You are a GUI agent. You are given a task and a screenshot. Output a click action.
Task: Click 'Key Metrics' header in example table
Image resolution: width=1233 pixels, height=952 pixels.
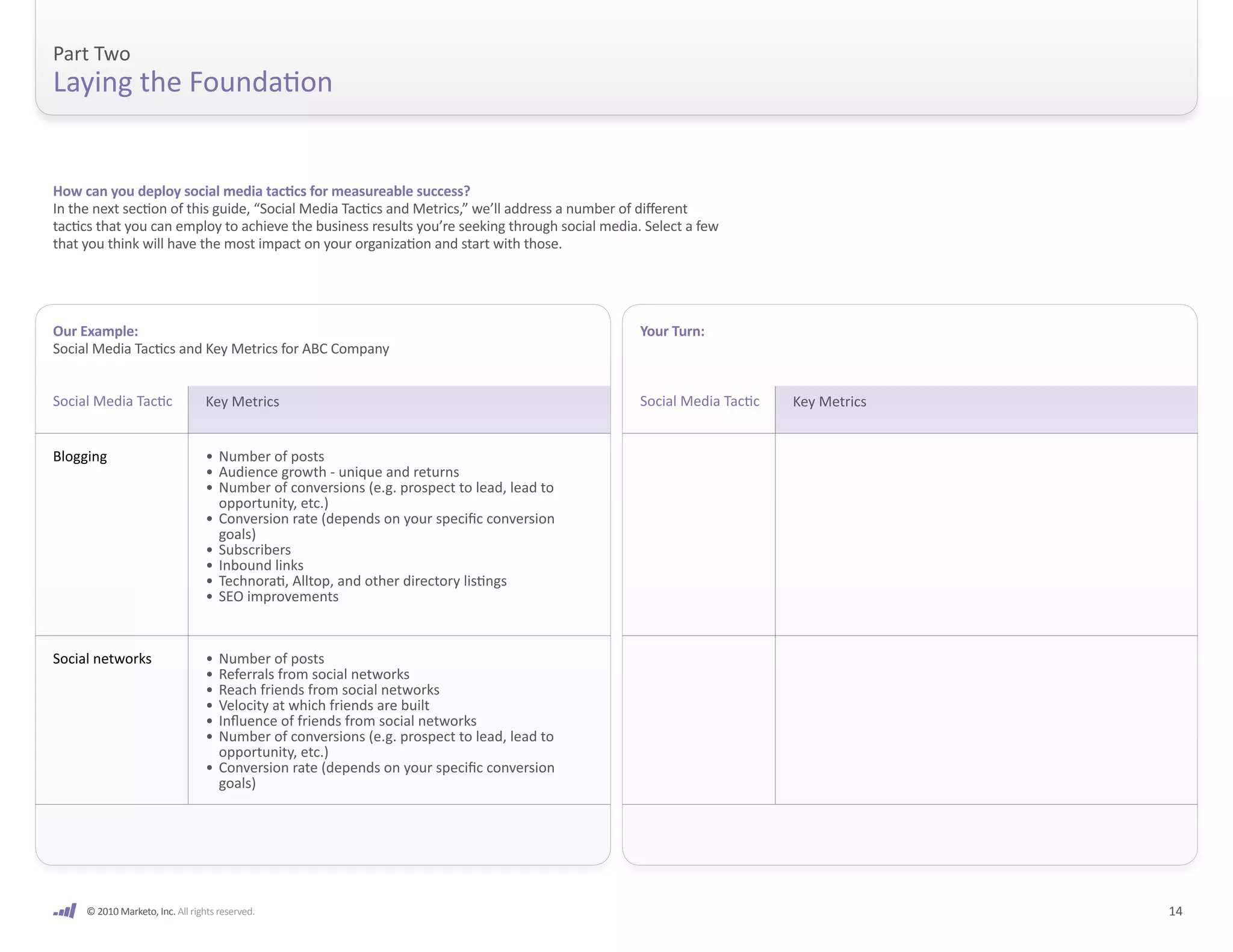243,401
